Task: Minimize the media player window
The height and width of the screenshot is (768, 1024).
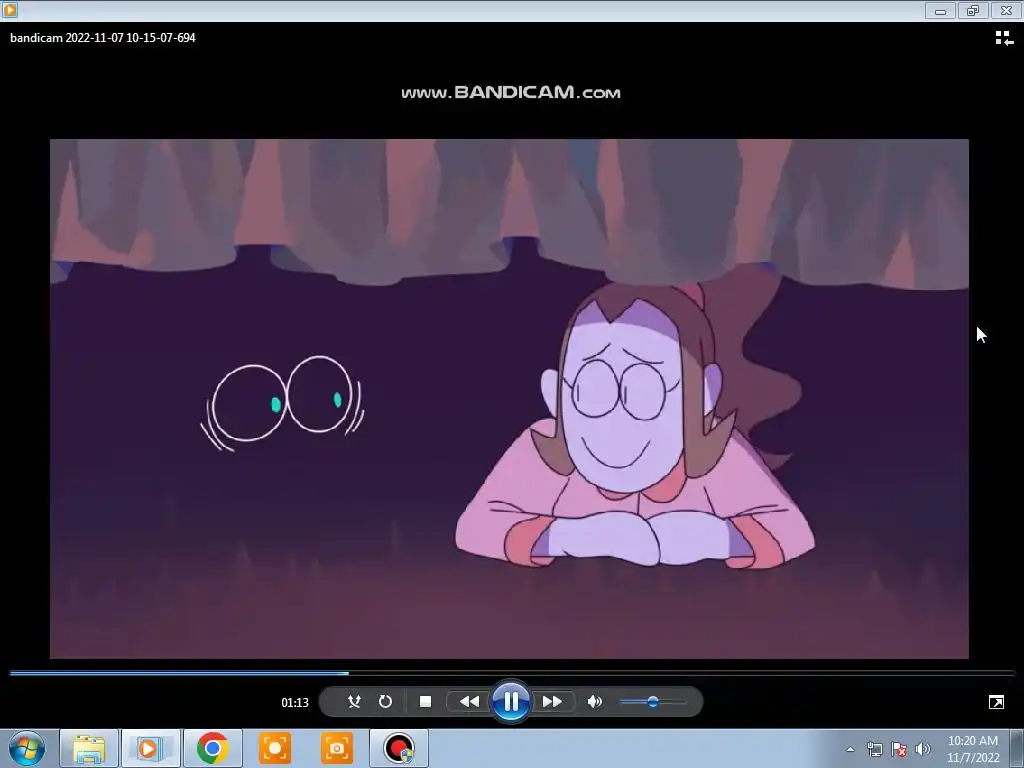Action: 940,10
